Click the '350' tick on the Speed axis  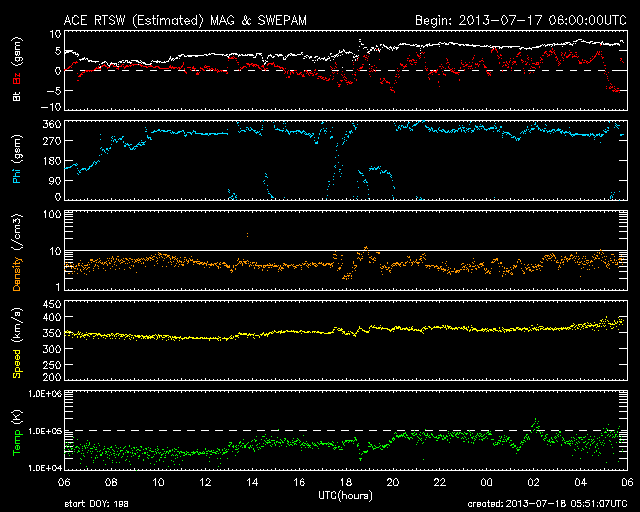point(52,333)
